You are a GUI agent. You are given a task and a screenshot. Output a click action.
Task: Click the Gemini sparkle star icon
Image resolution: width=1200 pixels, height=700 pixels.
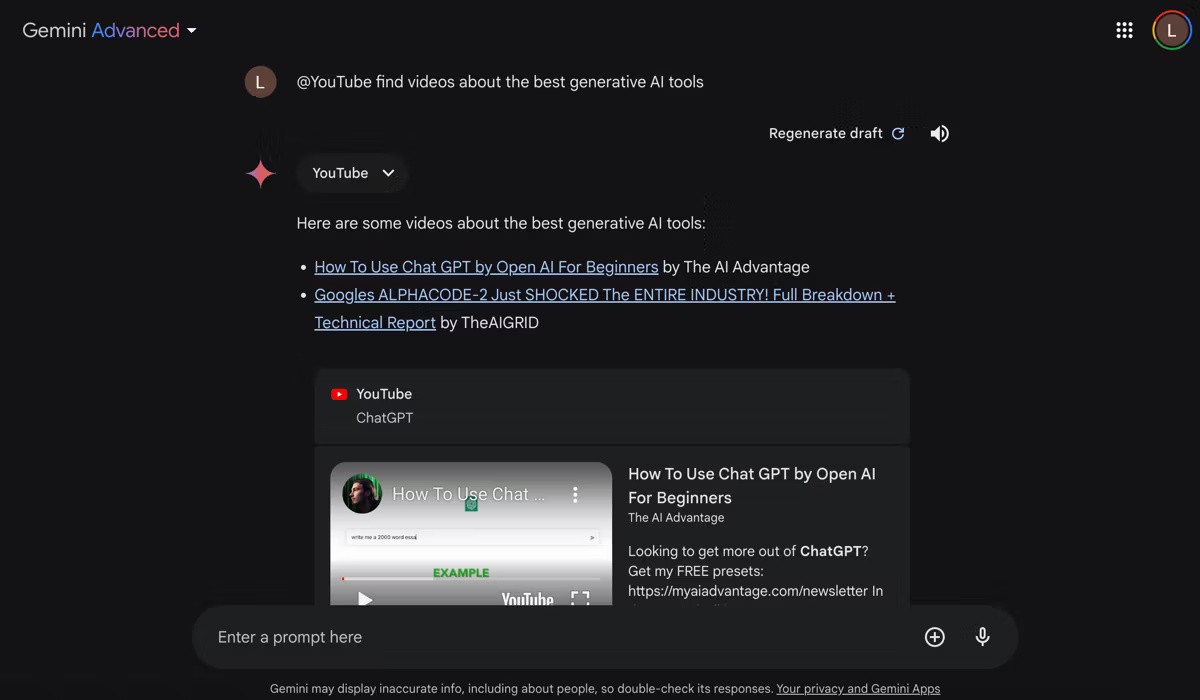tap(261, 173)
